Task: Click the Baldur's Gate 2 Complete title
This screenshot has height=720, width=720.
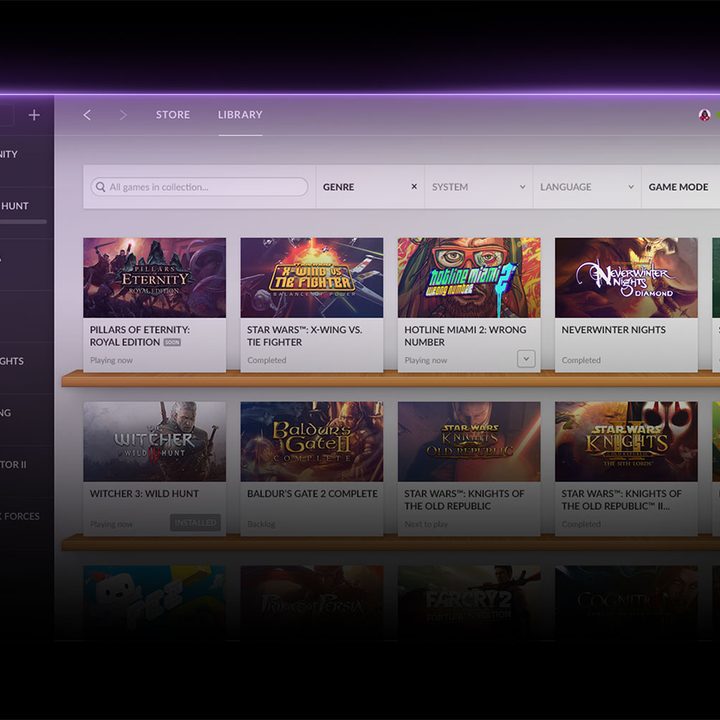Action: point(312,494)
